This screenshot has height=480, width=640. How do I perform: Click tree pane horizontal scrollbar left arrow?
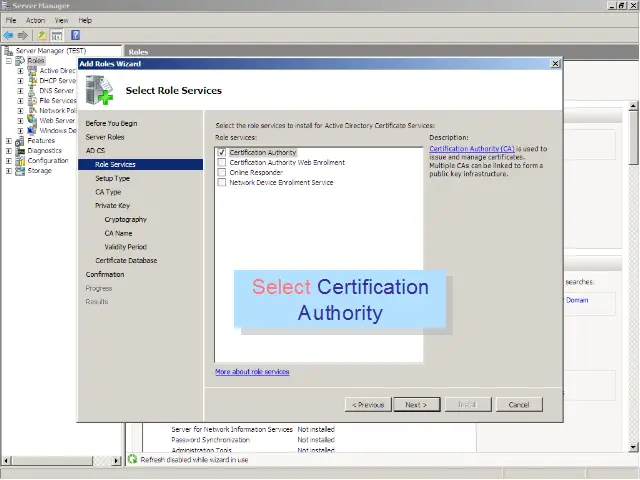click(x=6, y=460)
